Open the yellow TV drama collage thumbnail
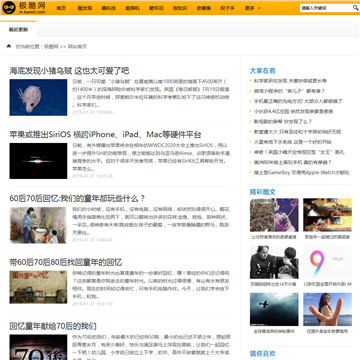Viewport: 360px width, 360px height. [327, 215]
